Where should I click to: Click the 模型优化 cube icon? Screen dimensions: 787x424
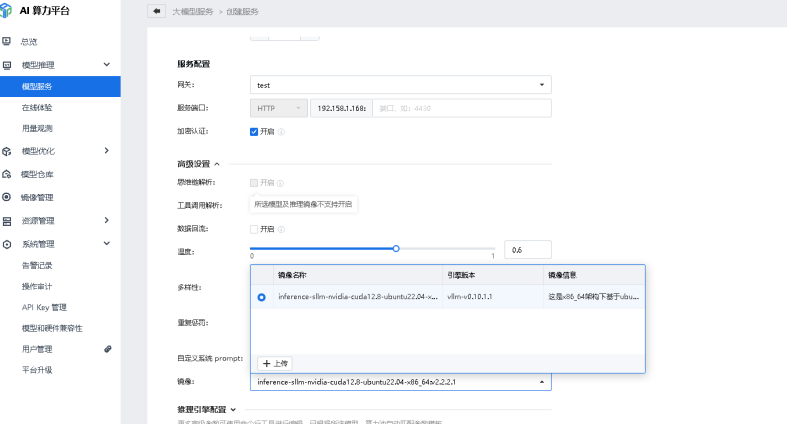coord(7,151)
